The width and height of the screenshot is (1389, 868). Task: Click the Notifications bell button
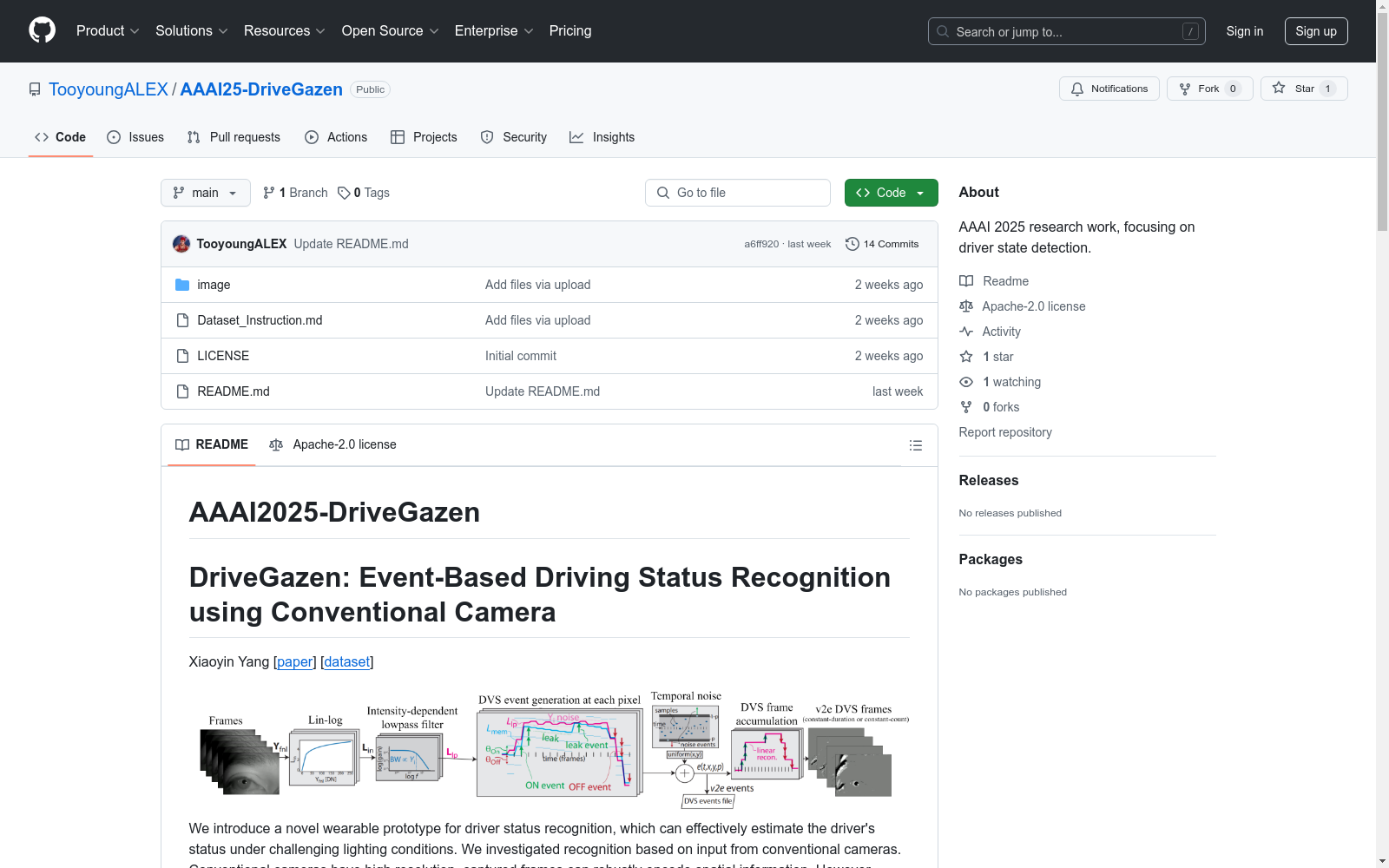click(1109, 89)
